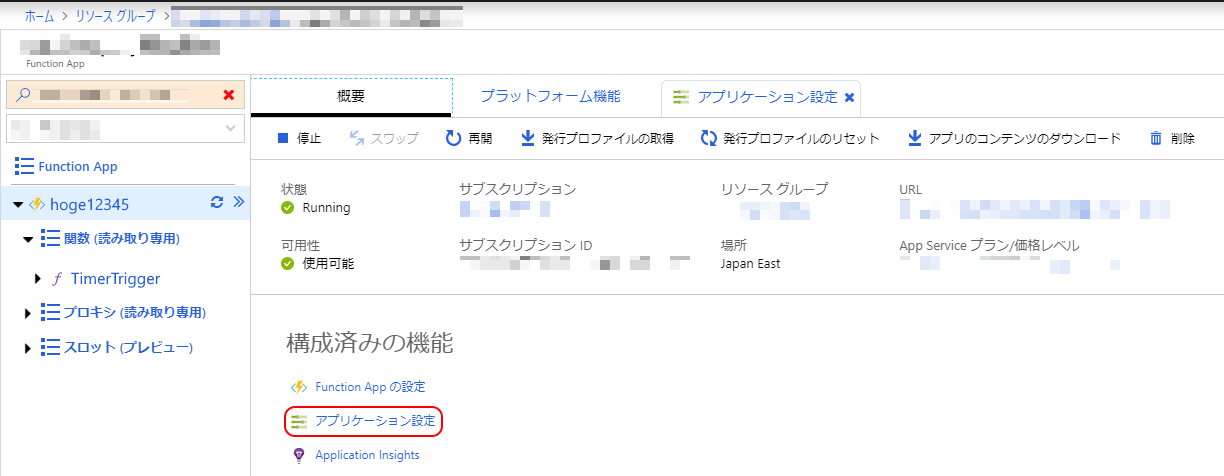
Task: Click the TimerTrigger f function icon
Action: tap(57, 279)
